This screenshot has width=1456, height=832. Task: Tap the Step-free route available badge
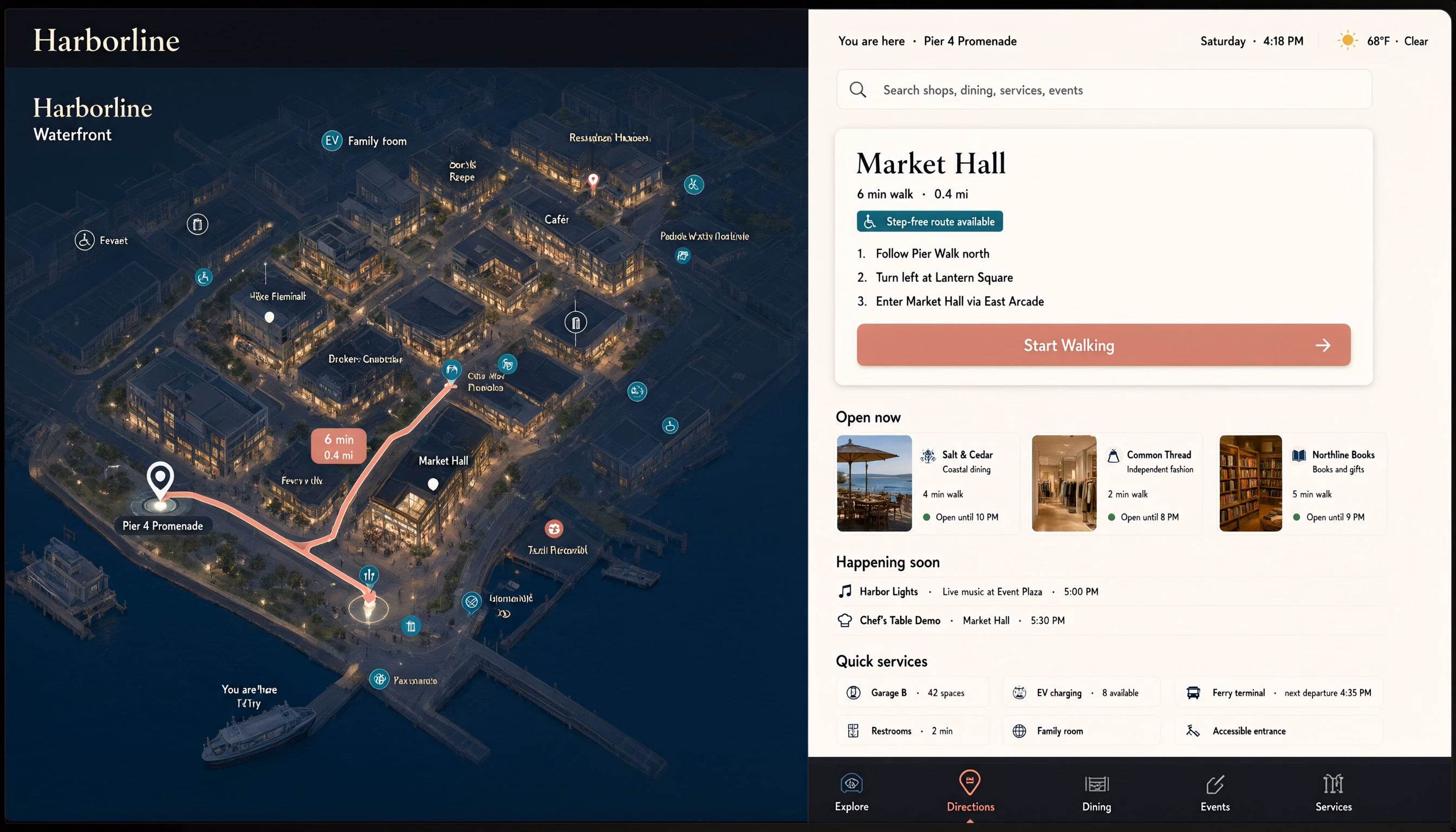(929, 222)
